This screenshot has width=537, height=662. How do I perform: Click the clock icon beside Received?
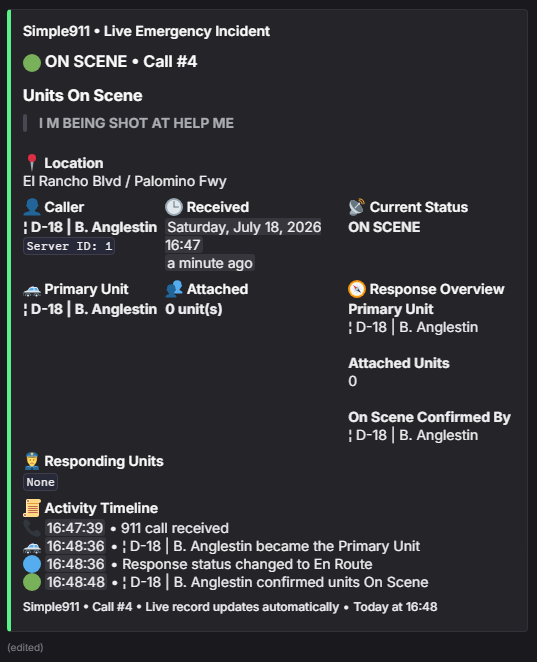click(174, 207)
